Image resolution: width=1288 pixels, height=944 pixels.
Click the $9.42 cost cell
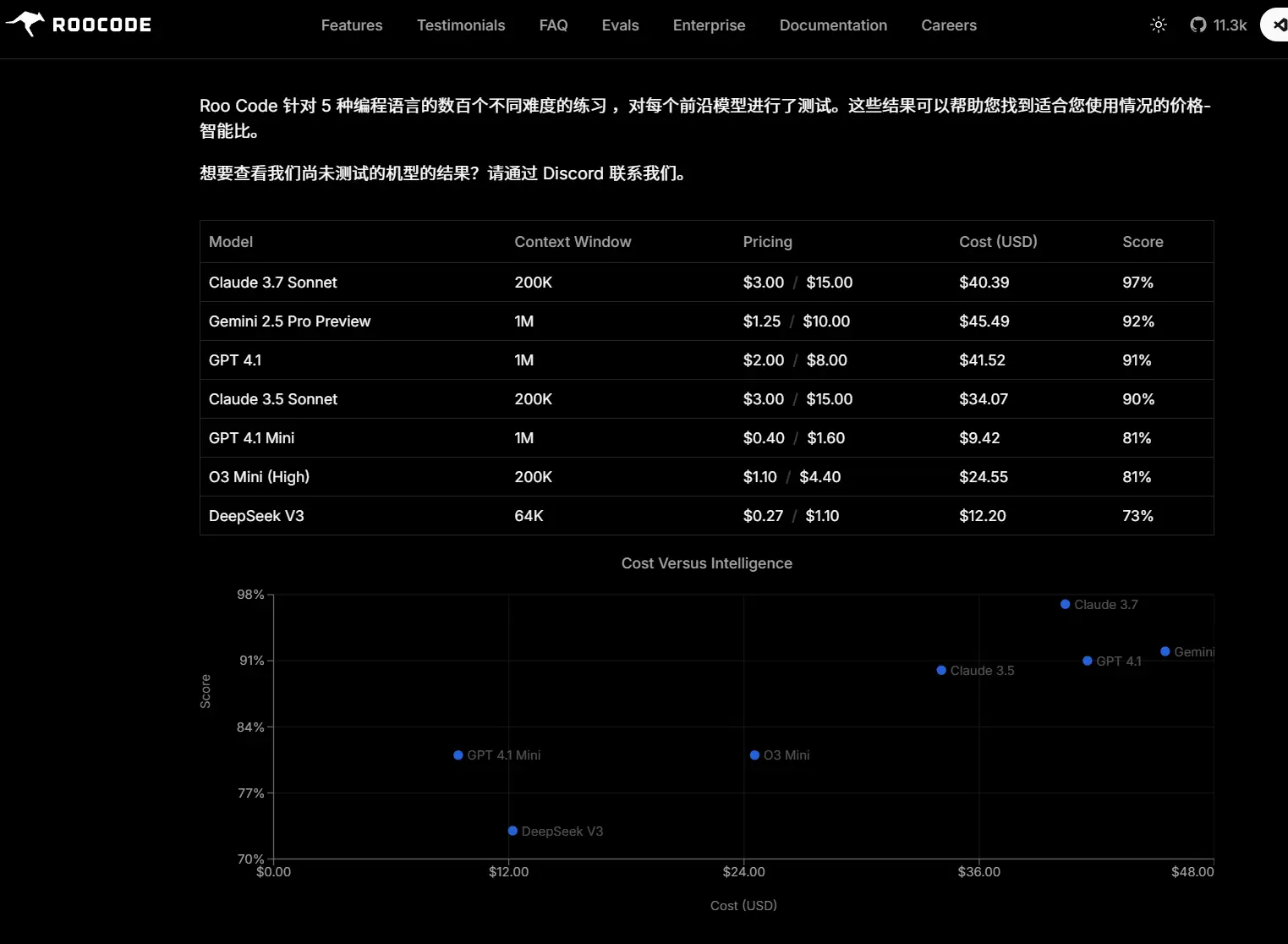click(x=979, y=438)
